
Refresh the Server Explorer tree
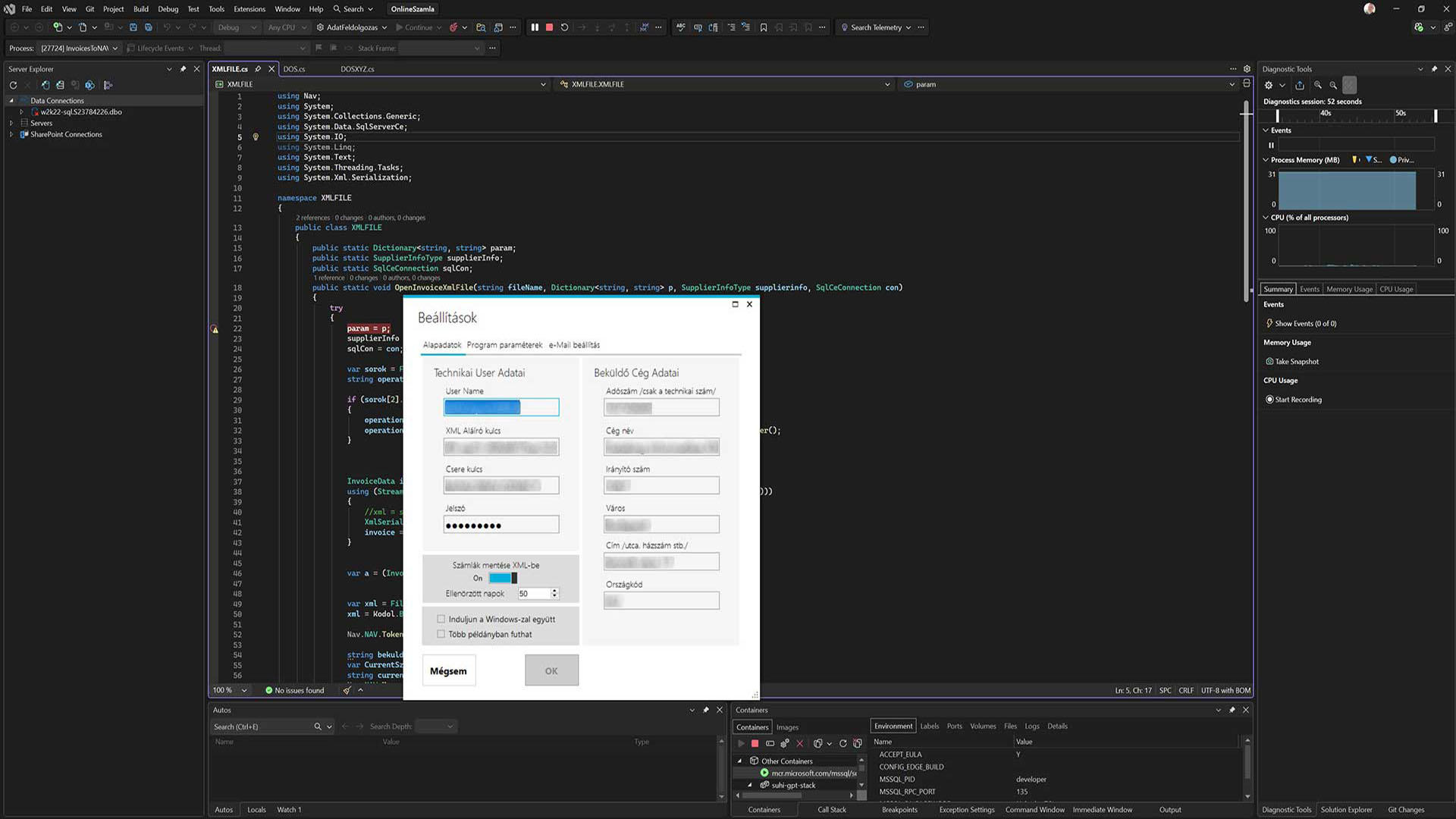click(x=13, y=85)
